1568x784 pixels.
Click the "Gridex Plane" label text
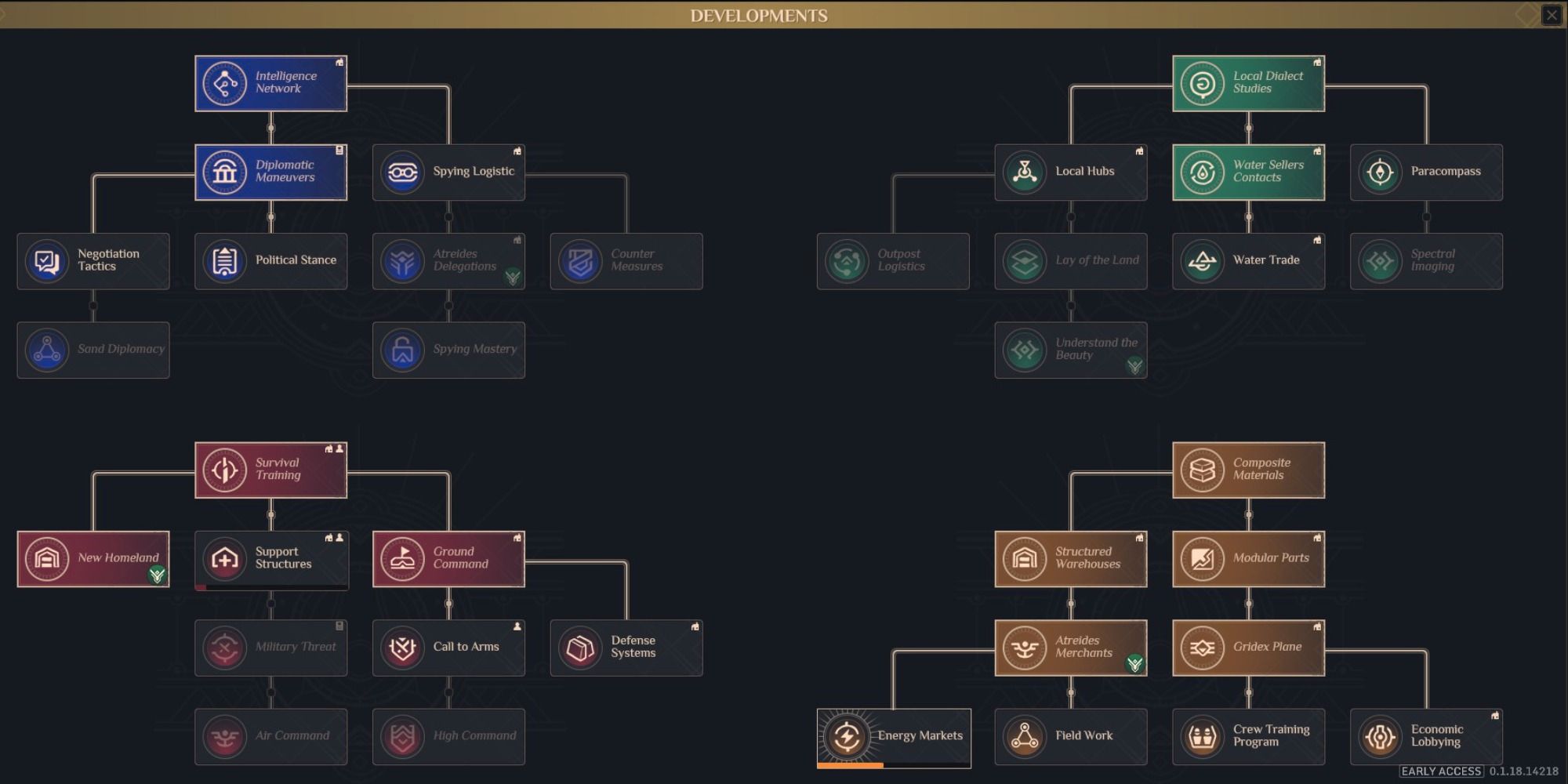(x=1267, y=647)
